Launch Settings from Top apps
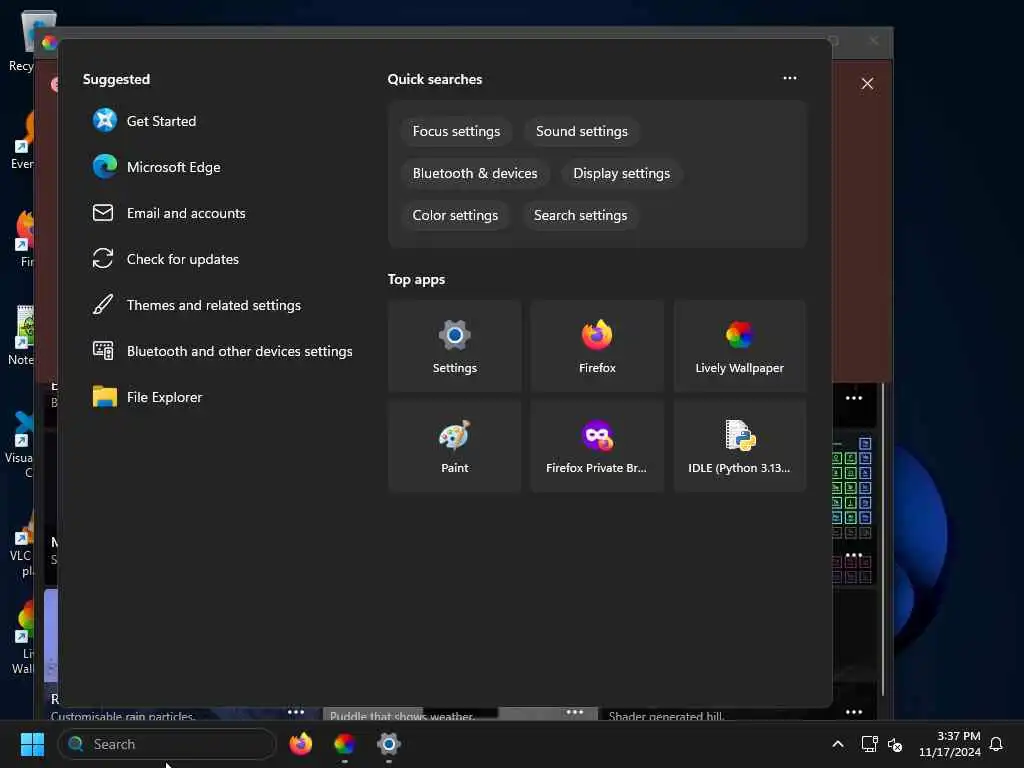Screen dimensions: 1024x768 [455, 346]
